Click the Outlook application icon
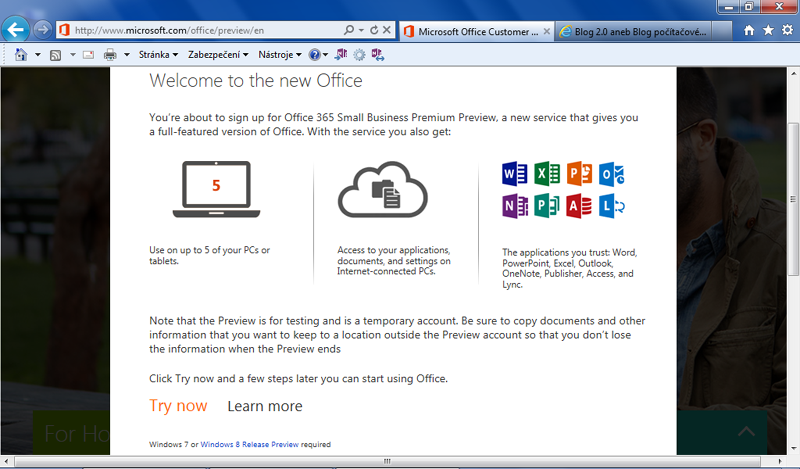Screen dimensions: 800x469 pyautogui.click(x=611, y=174)
